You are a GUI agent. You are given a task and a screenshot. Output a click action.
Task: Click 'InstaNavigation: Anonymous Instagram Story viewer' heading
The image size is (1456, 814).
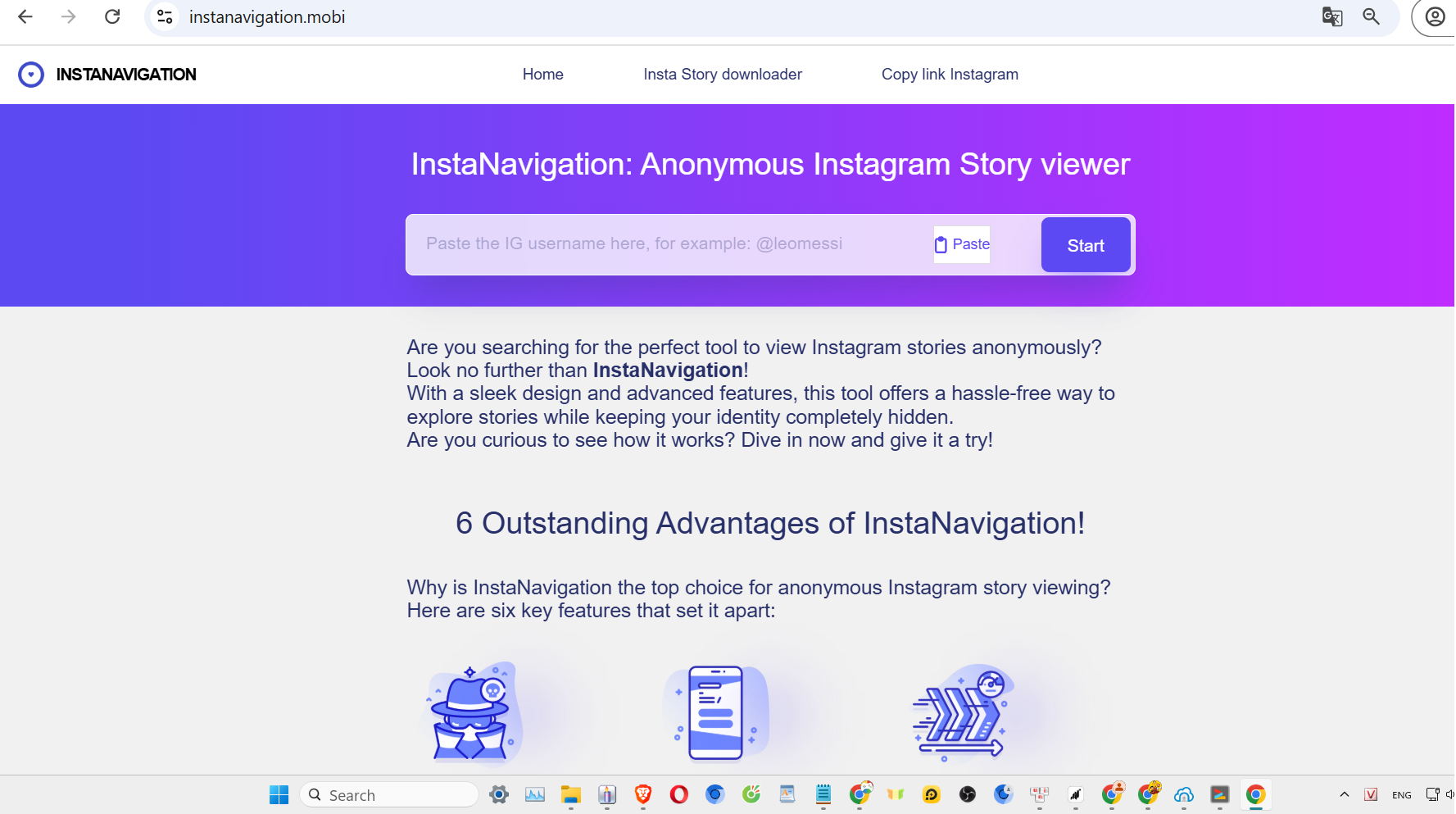coord(770,164)
